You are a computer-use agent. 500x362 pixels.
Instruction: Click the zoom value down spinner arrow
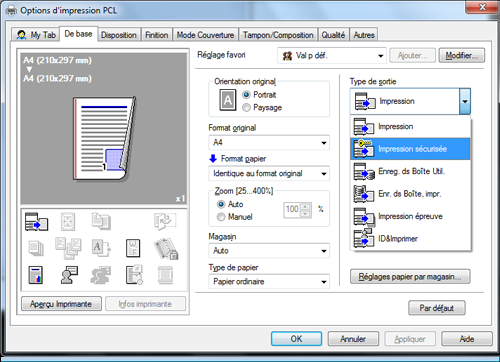pos(306,214)
